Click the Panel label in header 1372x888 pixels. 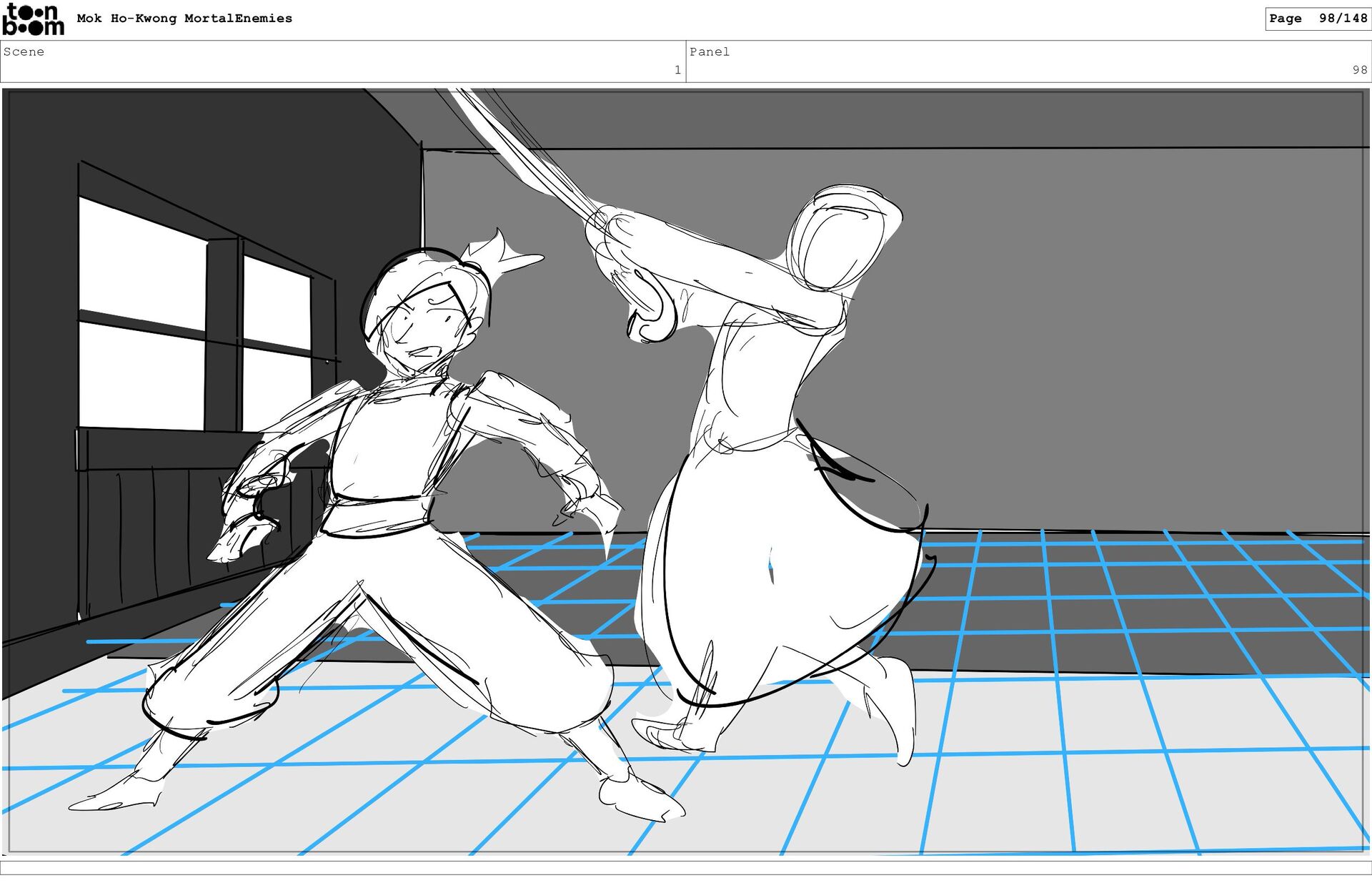pyautogui.click(x=709, y=51)
